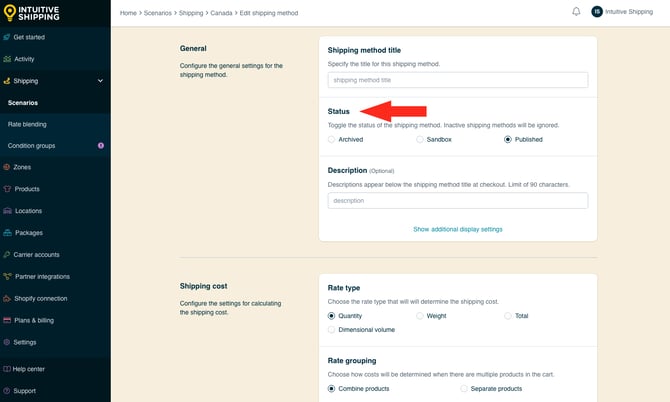Open the Activity page
This screenshot has height=402, width=670.
24,59
